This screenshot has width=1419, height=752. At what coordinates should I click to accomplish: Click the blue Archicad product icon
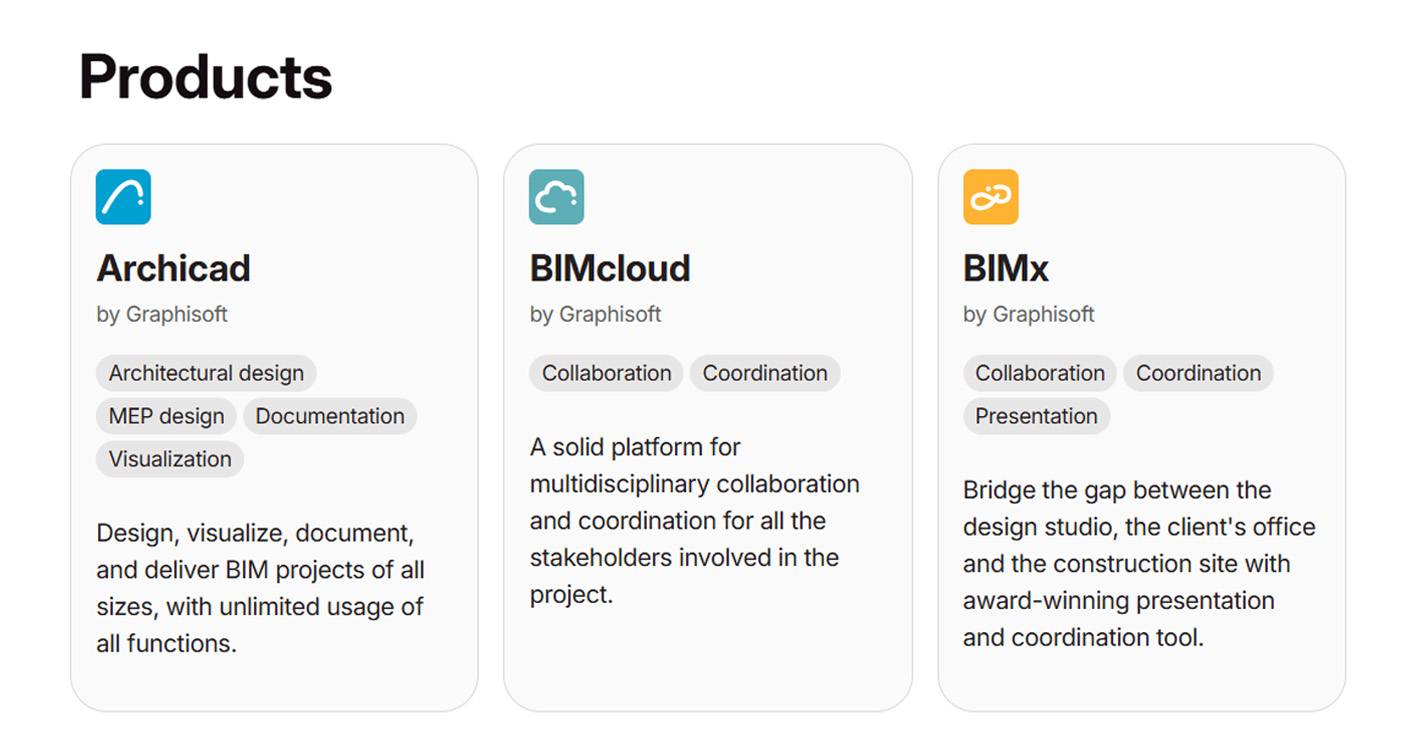(123, 197)
